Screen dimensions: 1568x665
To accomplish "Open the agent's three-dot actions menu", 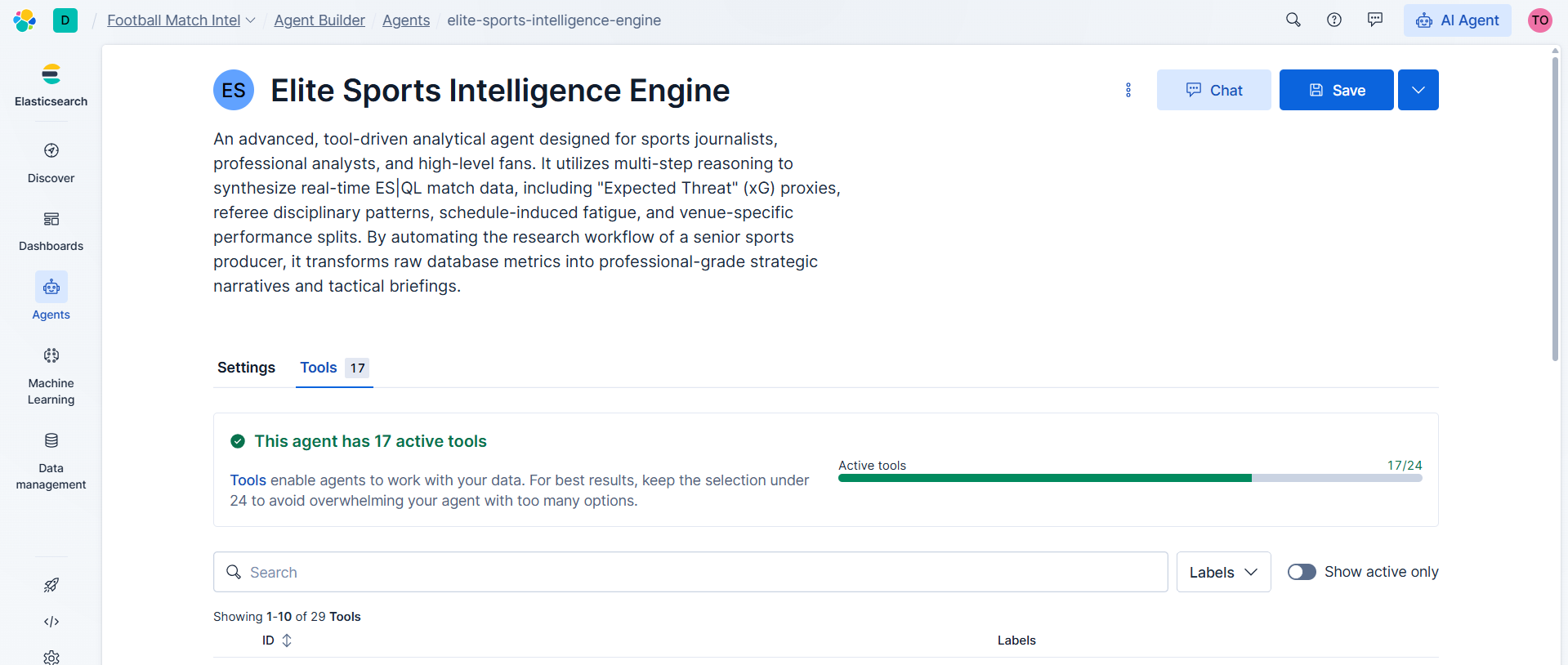I will 1128,90.
